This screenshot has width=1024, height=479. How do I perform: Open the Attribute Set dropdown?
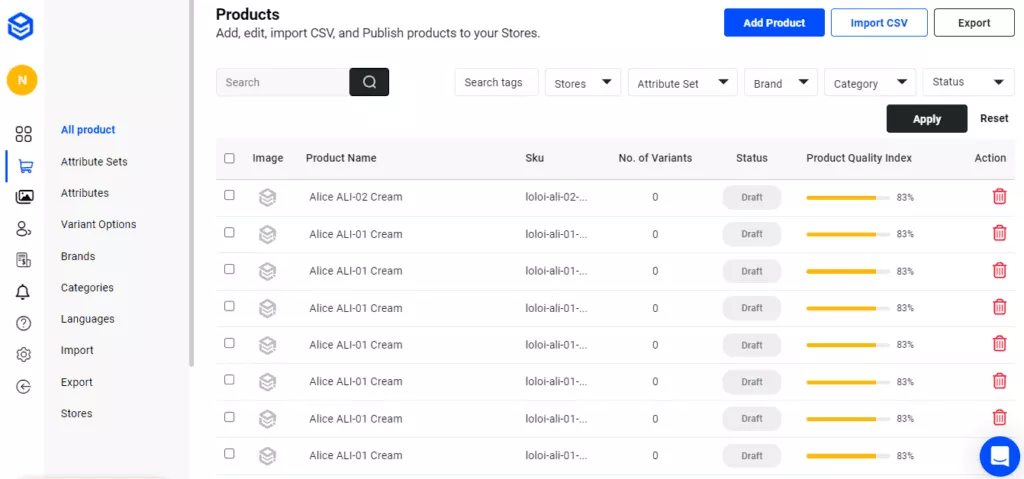(682, 83)
